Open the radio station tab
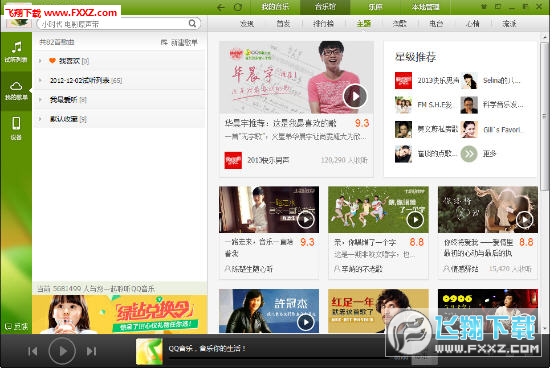This screenshot has width=552, height=368. (436, 24)
